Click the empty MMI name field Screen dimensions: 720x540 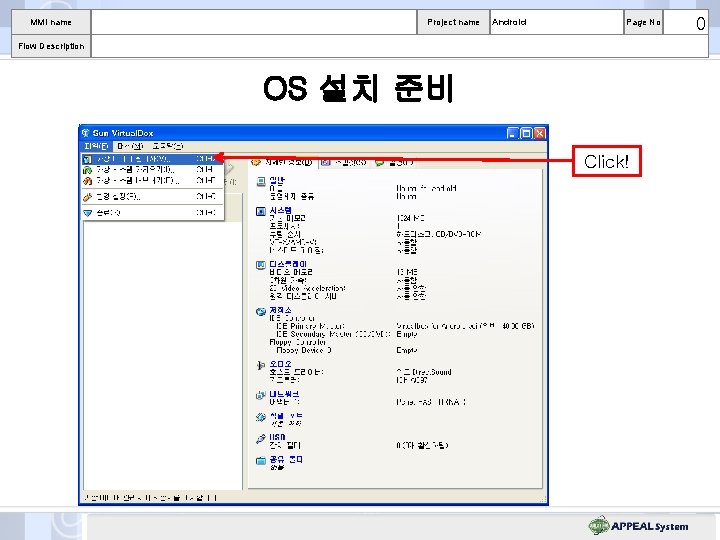[254, 22]
